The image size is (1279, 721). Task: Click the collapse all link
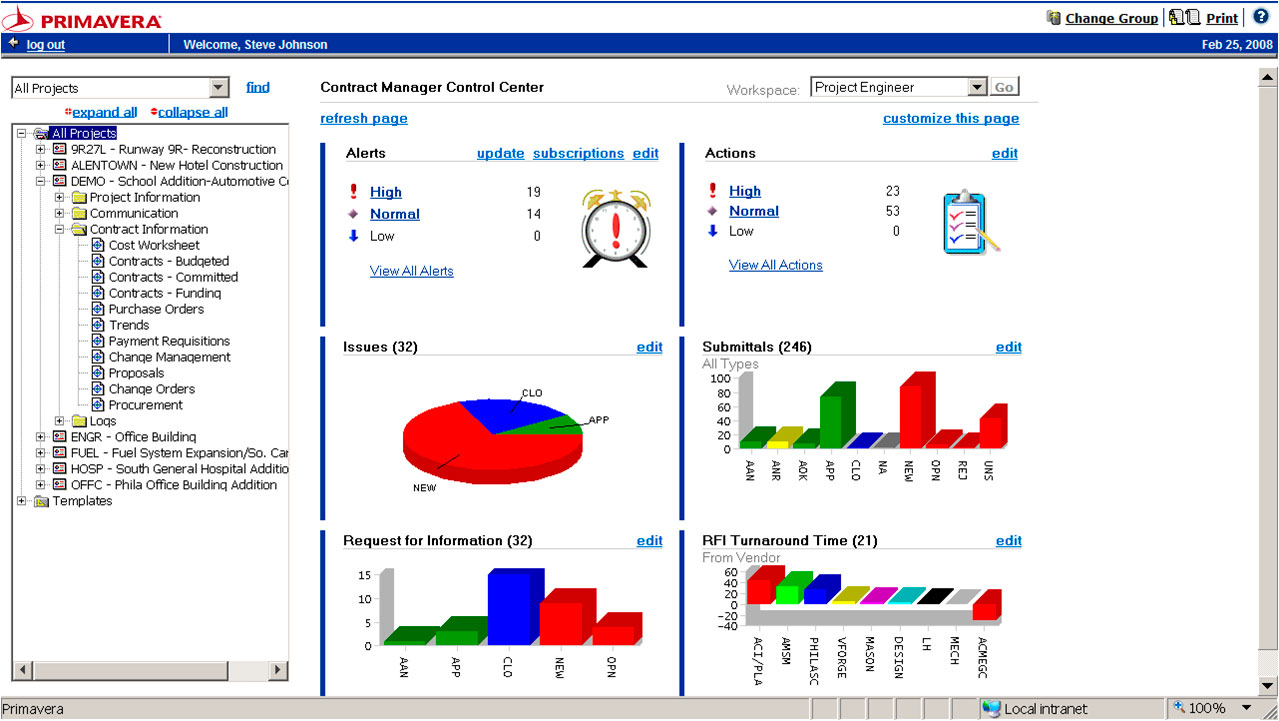coord(193,112)
